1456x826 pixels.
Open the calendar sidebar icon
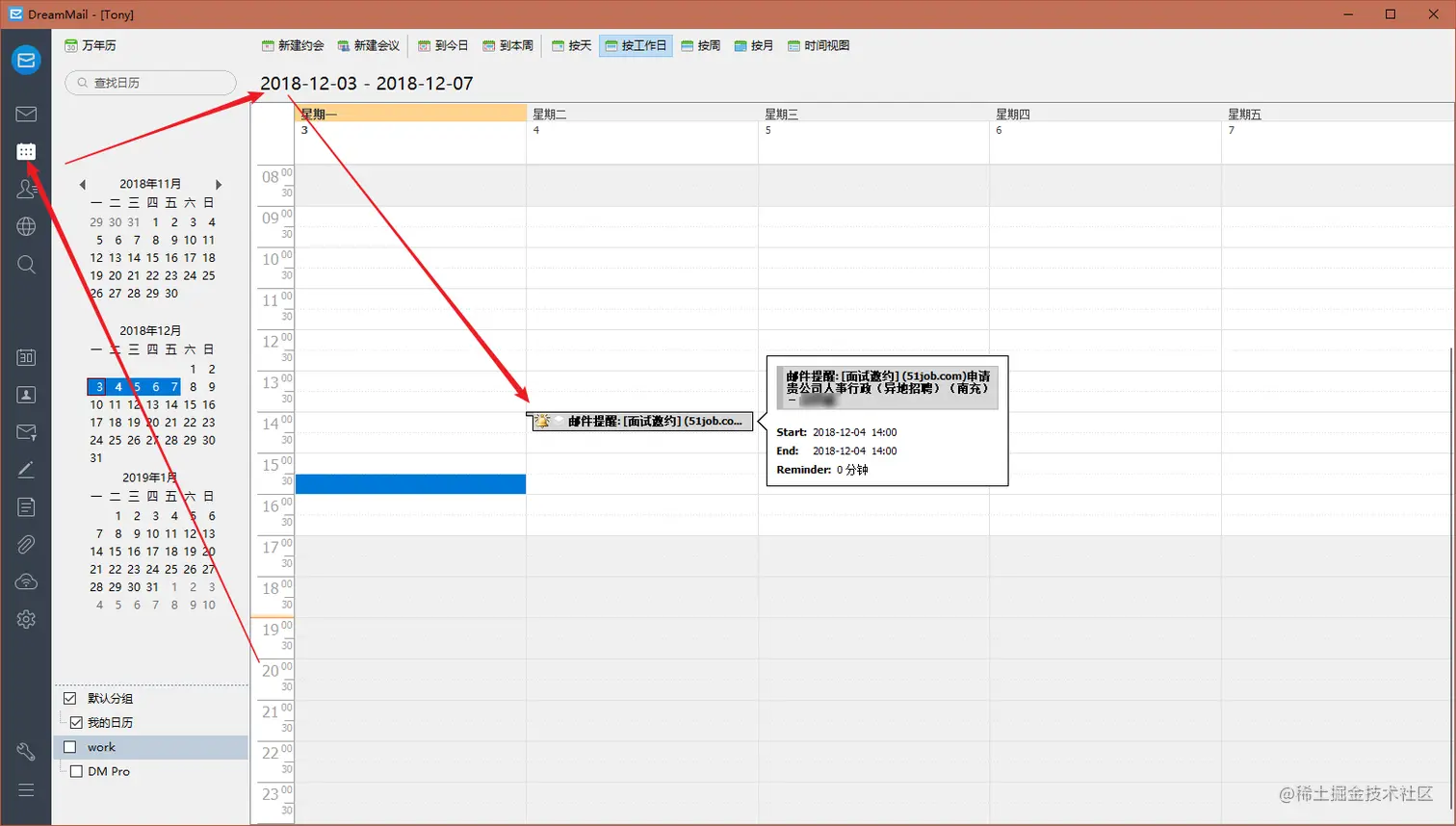coord(26,152)
